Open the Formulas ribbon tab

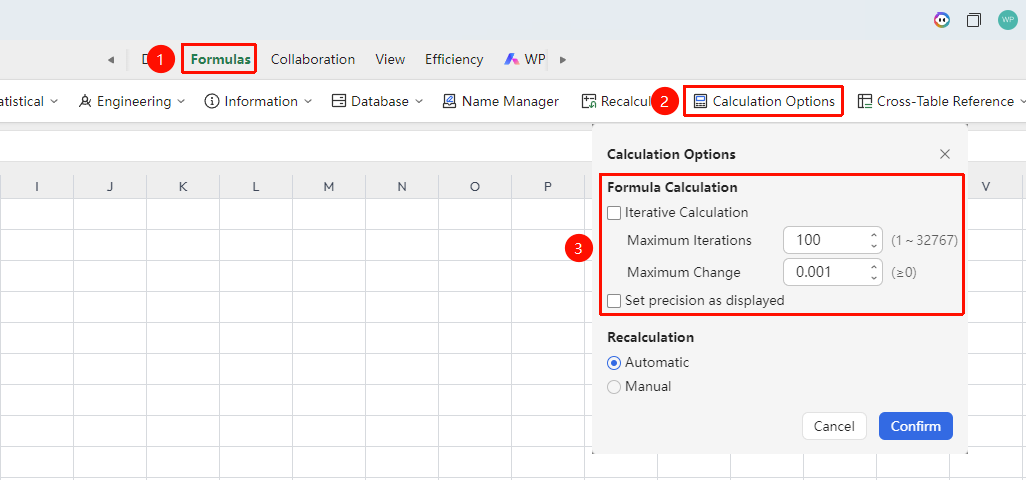(x=221, y=60)
